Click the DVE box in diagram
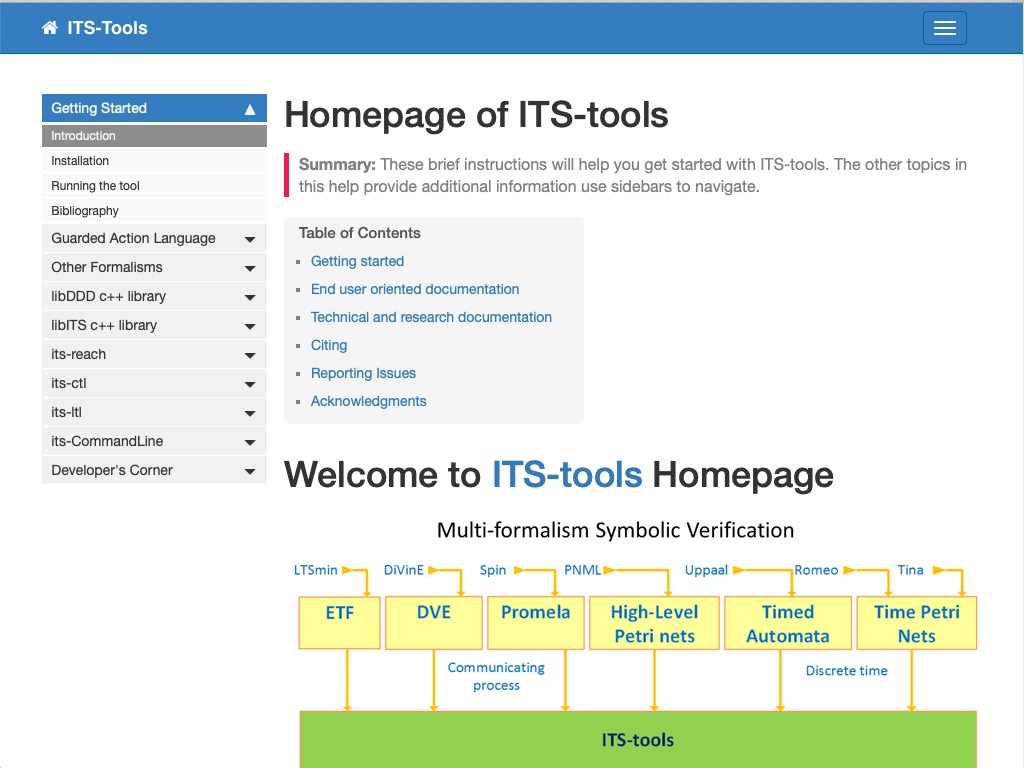Image resolution: width=1024 pixels, height=768 pixels. (434, 622)
